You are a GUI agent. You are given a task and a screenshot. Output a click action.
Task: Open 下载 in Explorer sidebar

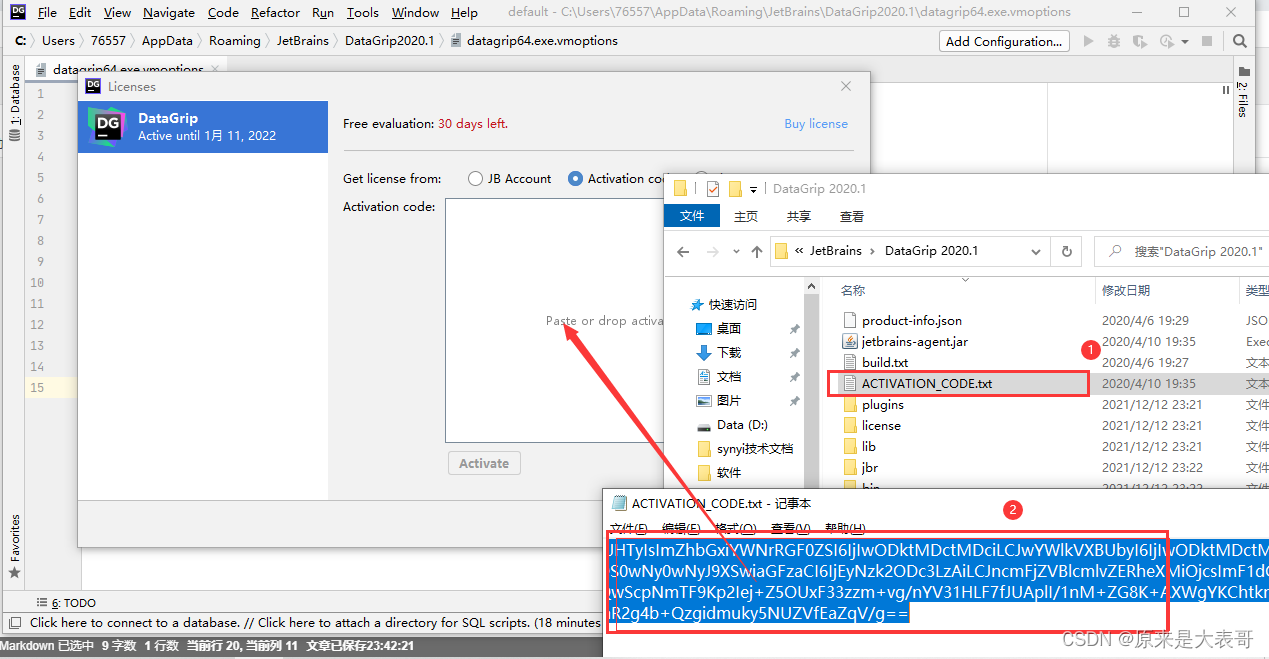pyautogui.click(x=728, y=352)
